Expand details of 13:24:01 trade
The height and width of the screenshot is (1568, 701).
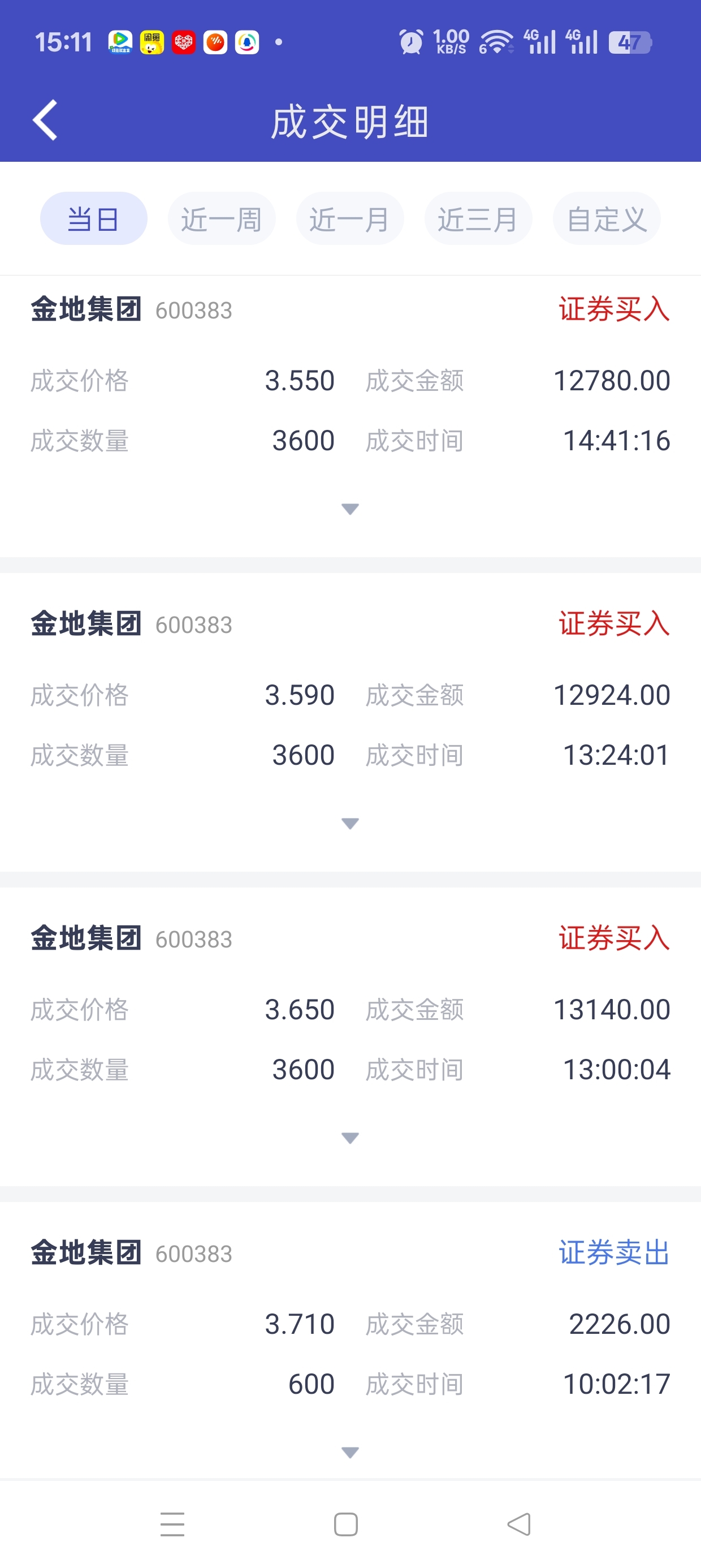click(350, 824)
